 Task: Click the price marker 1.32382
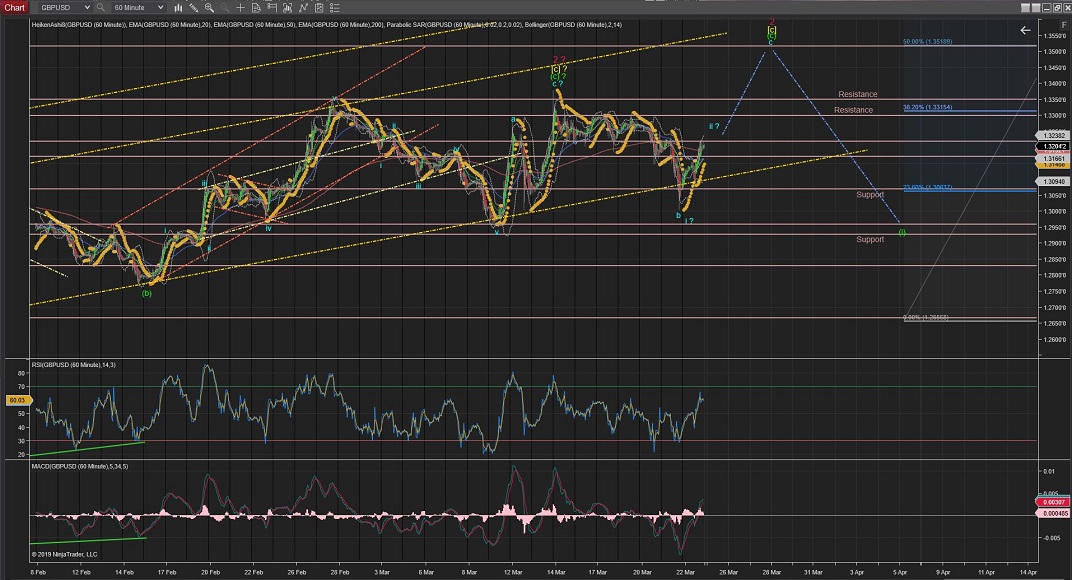click(x=1051, y=135)
